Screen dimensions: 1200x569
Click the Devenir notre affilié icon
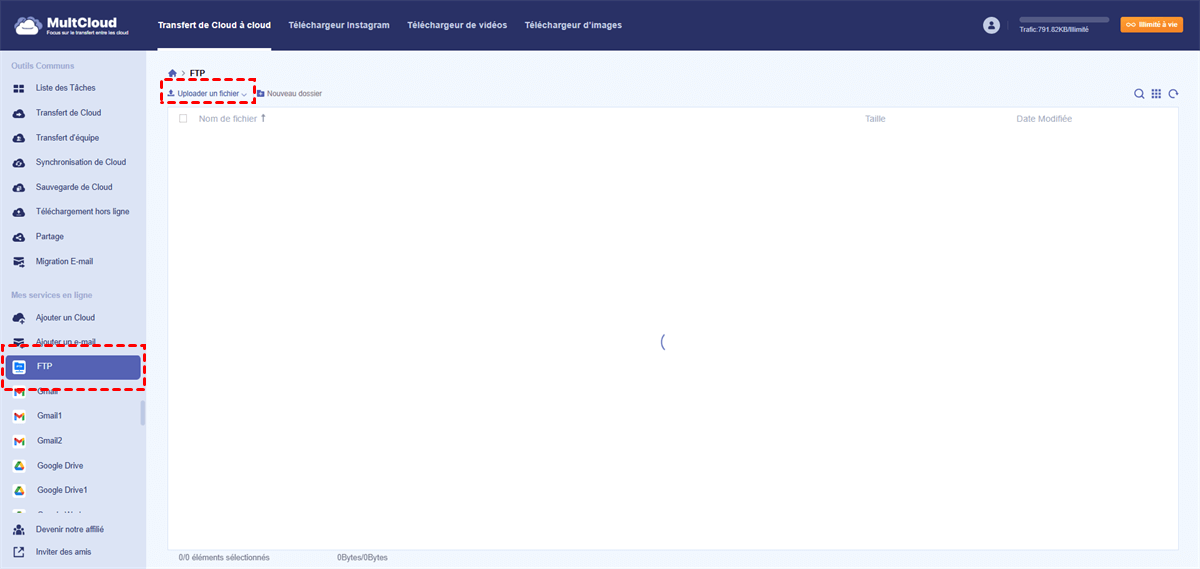click(x=18, y=530)
